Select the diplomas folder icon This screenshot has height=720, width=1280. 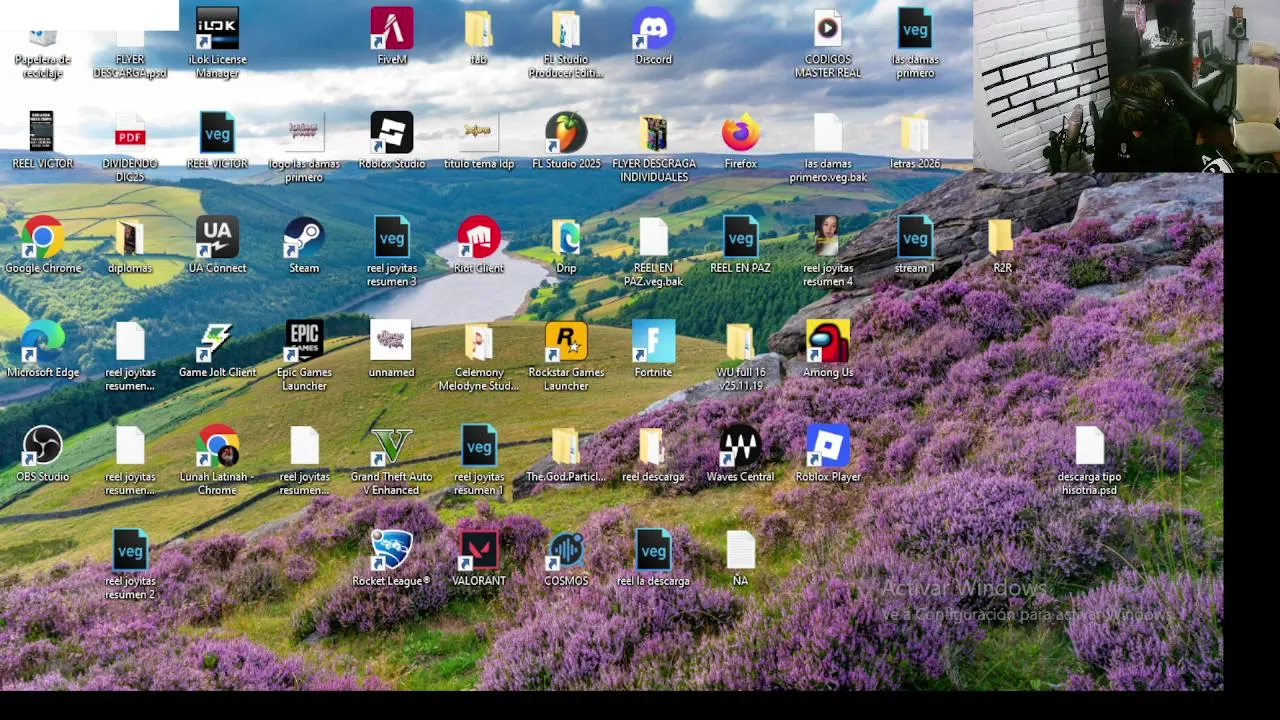(x=130, y=238)
